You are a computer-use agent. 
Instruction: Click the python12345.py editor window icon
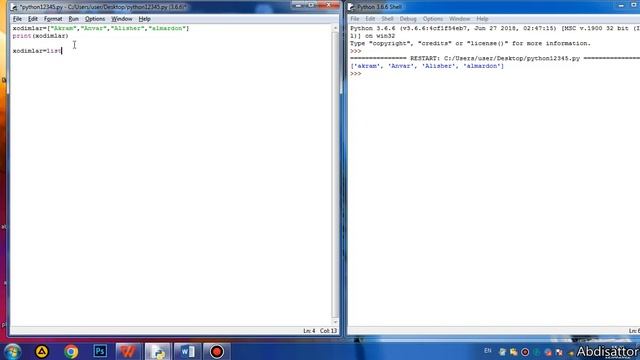(14, 7)
